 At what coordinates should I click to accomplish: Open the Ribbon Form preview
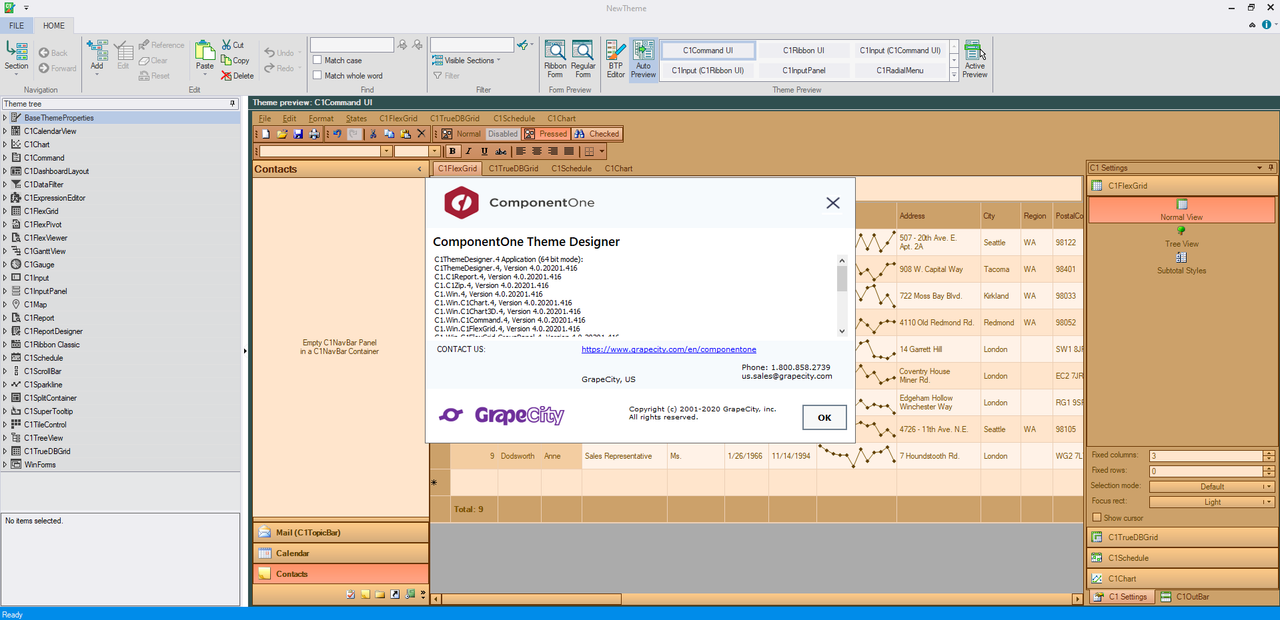tap(554, 59)
